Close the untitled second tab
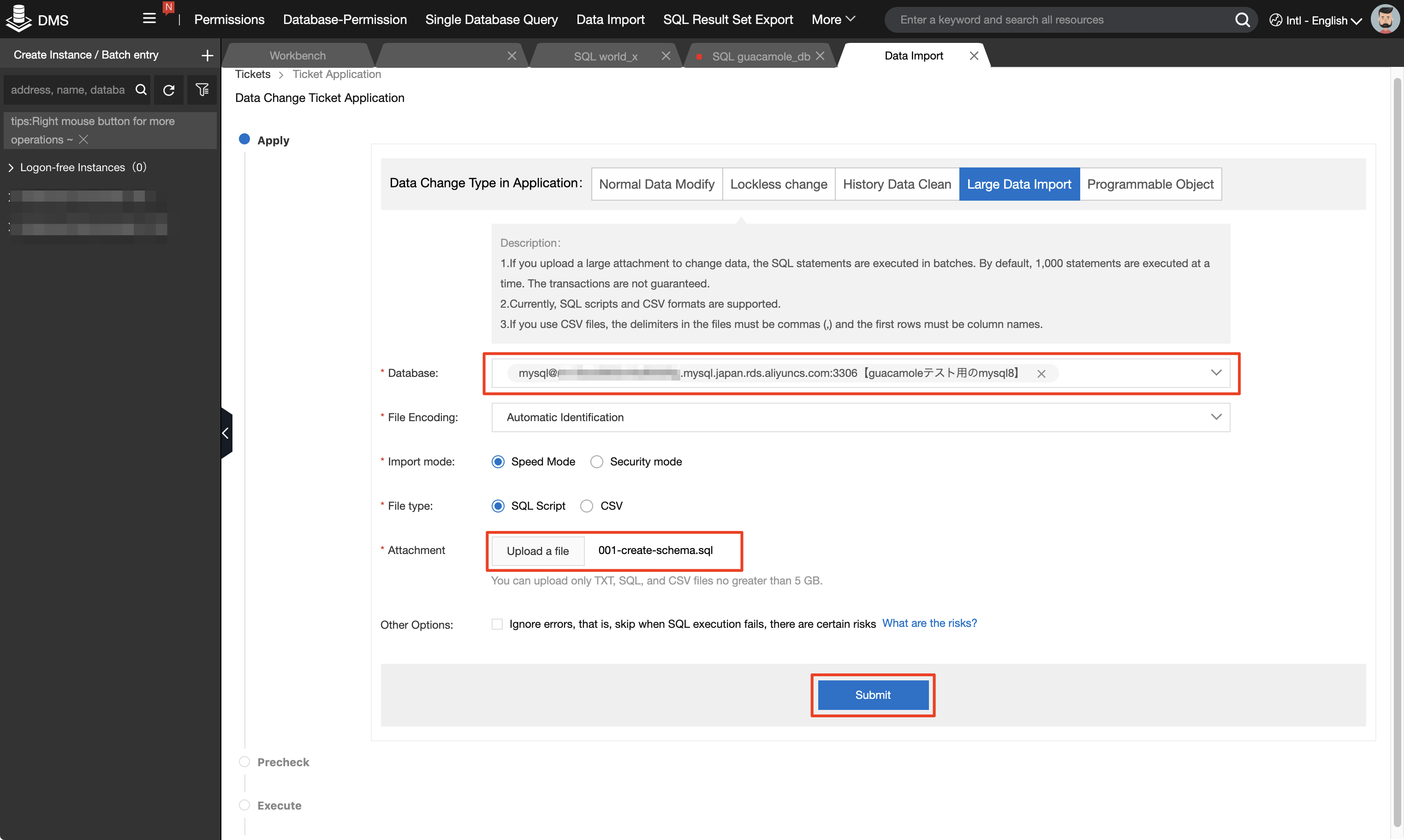Viewport: 1404px width, 840px height. coord(512,55)
